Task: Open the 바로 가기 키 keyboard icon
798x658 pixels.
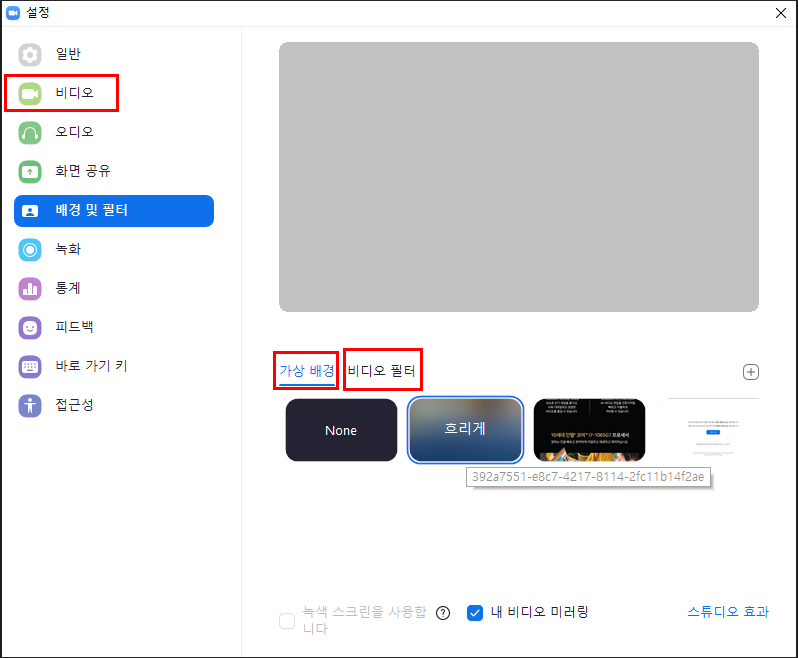Action: pyautogui.click(x=30, y=367)
